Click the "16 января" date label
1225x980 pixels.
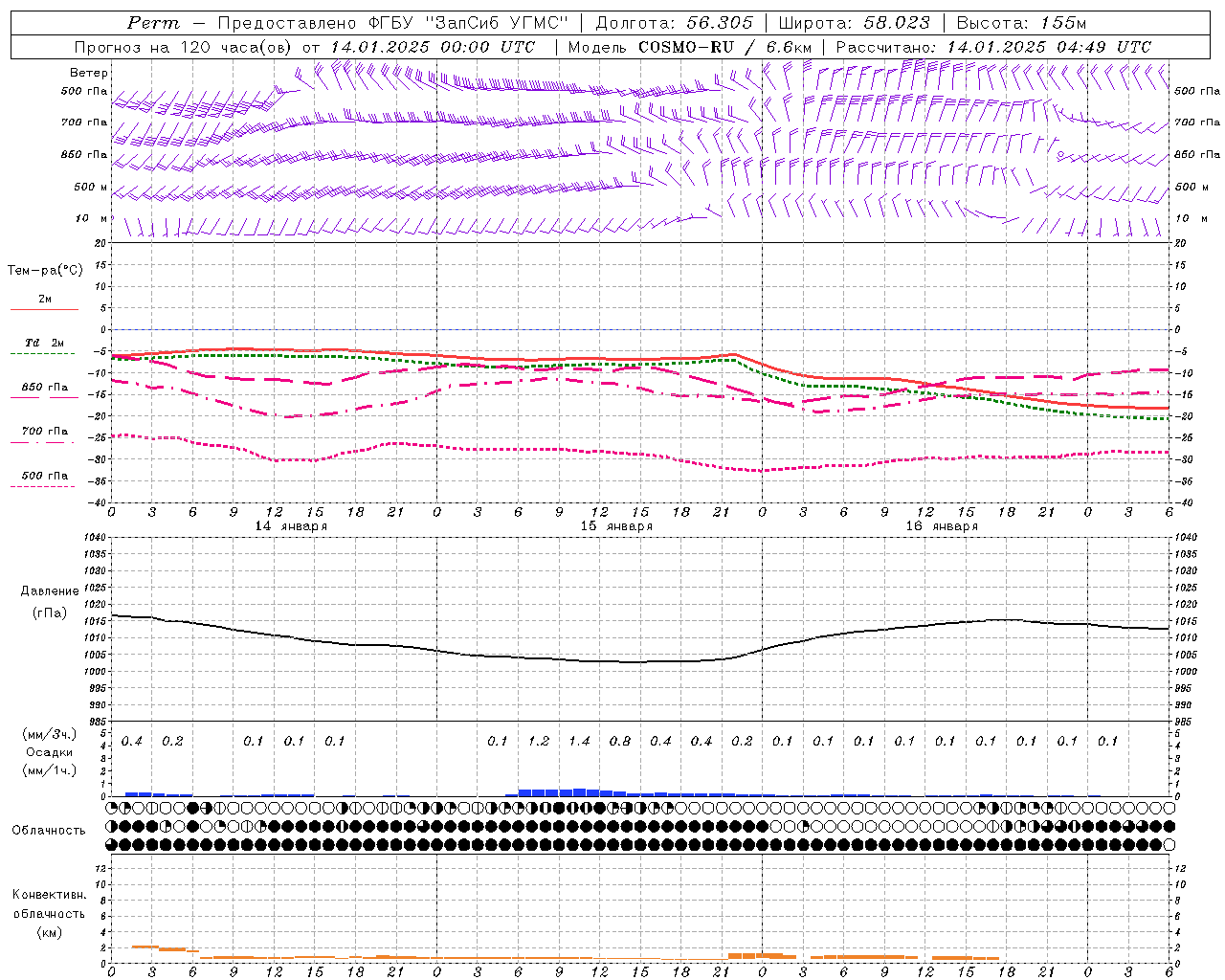point(942,526)
